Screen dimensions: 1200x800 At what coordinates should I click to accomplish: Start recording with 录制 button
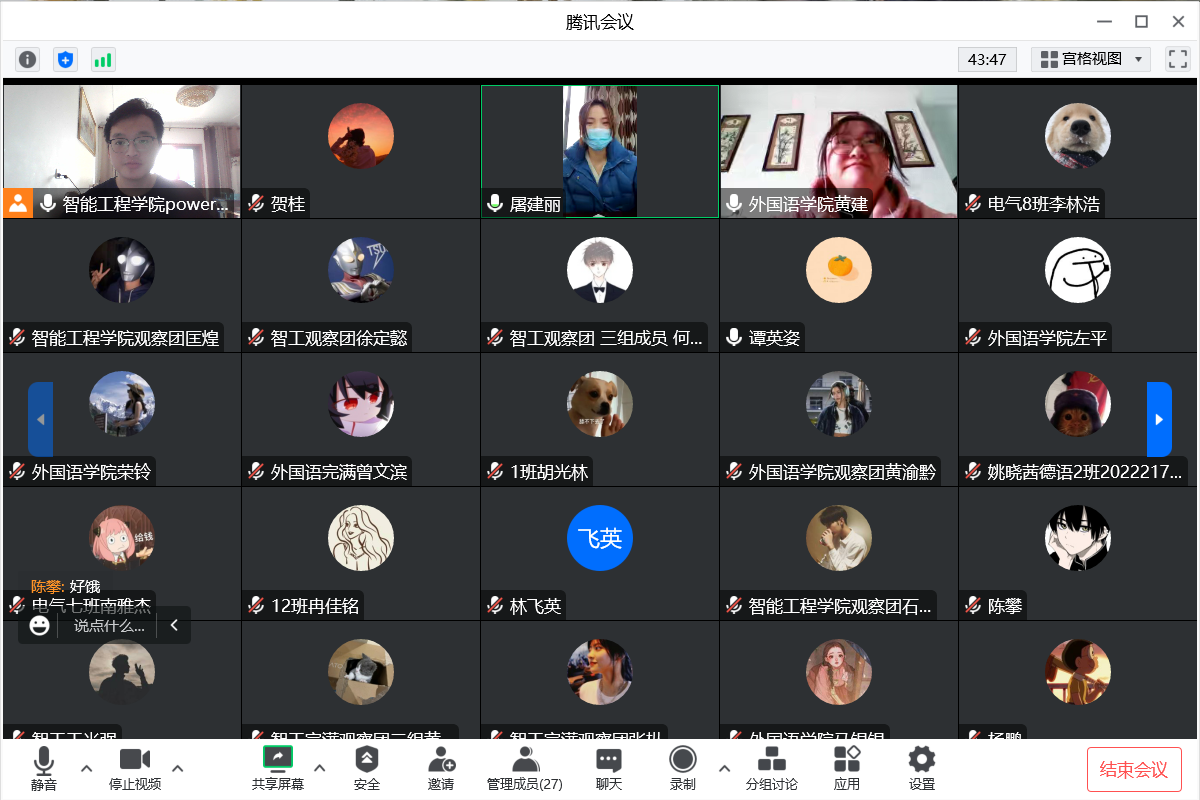683,767
